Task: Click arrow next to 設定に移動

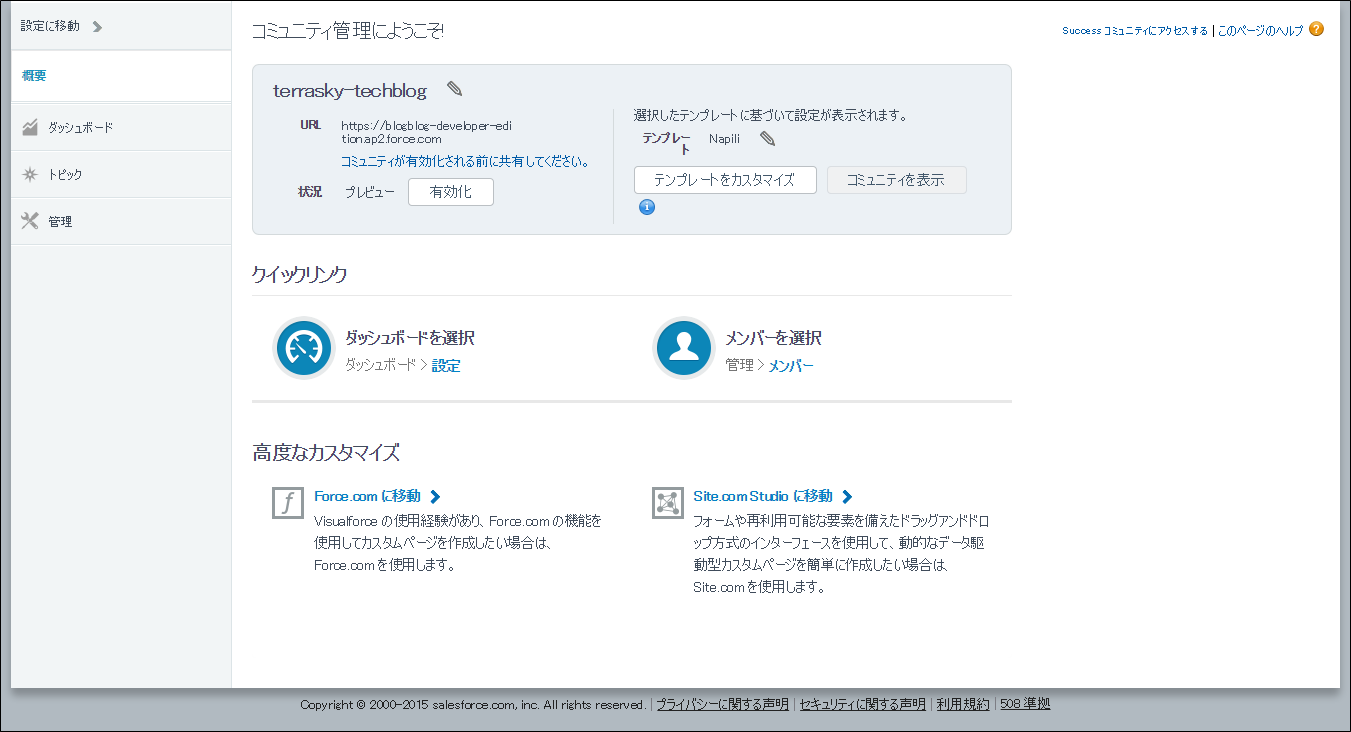Action: tap(97, 27)
